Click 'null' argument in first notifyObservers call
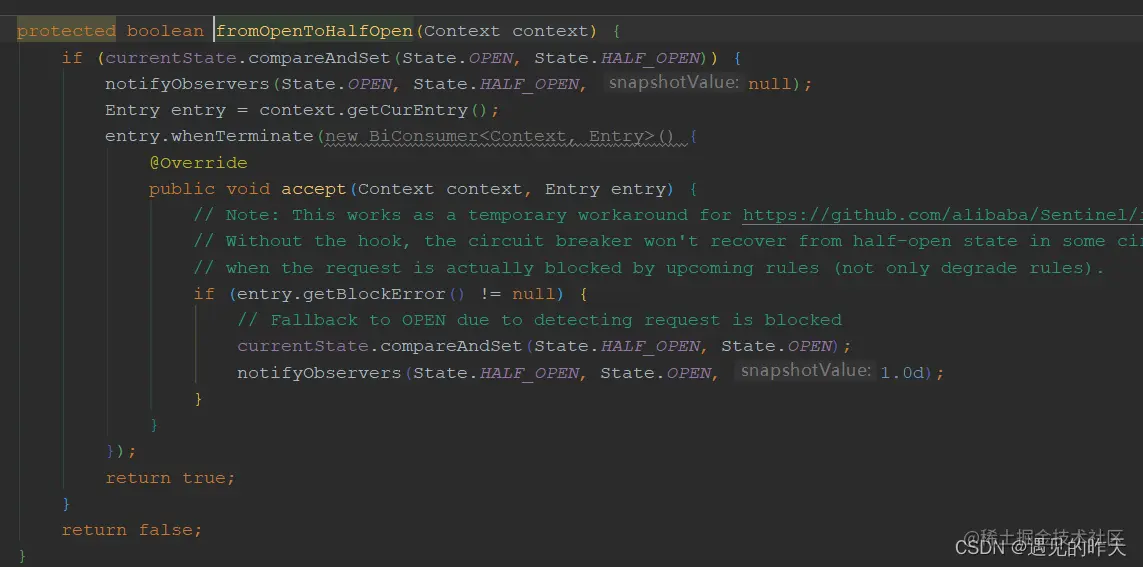This screenshot has height=567, width=1143. coord(770,84)
